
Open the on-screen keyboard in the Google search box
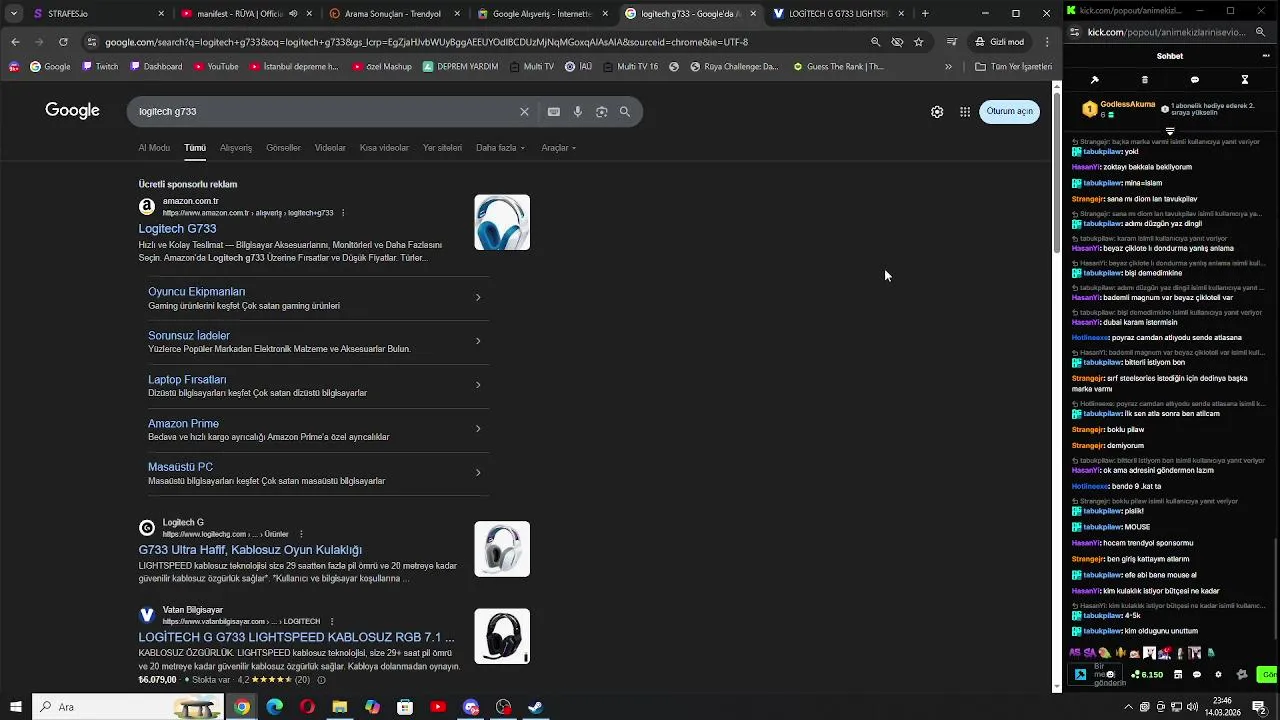point(554,112)
